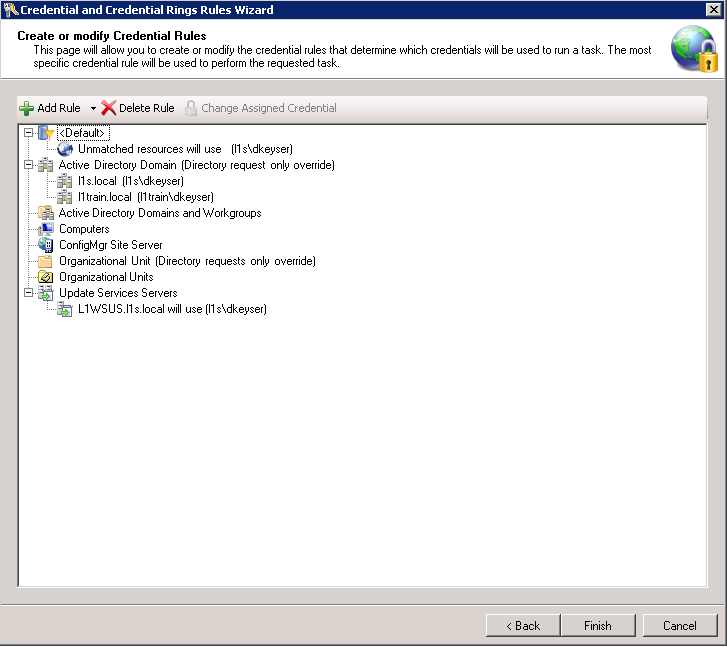Viewport: 727px width, 647px height.
Task: Click the wizard title bar keys icon
Action: click(x=10, y=10)
